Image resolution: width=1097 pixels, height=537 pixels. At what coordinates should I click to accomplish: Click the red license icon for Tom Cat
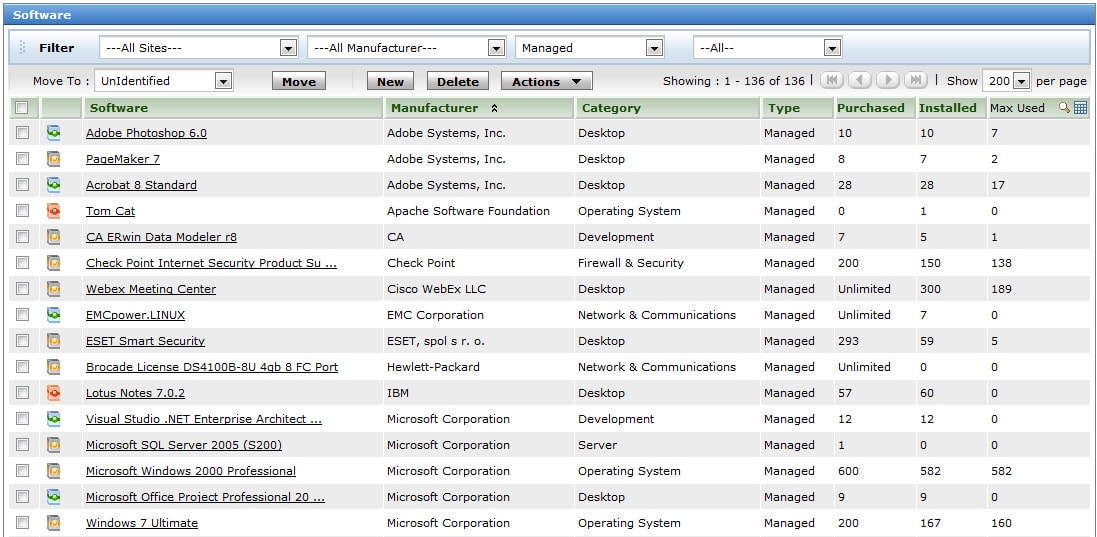click(x=54, y=210)
